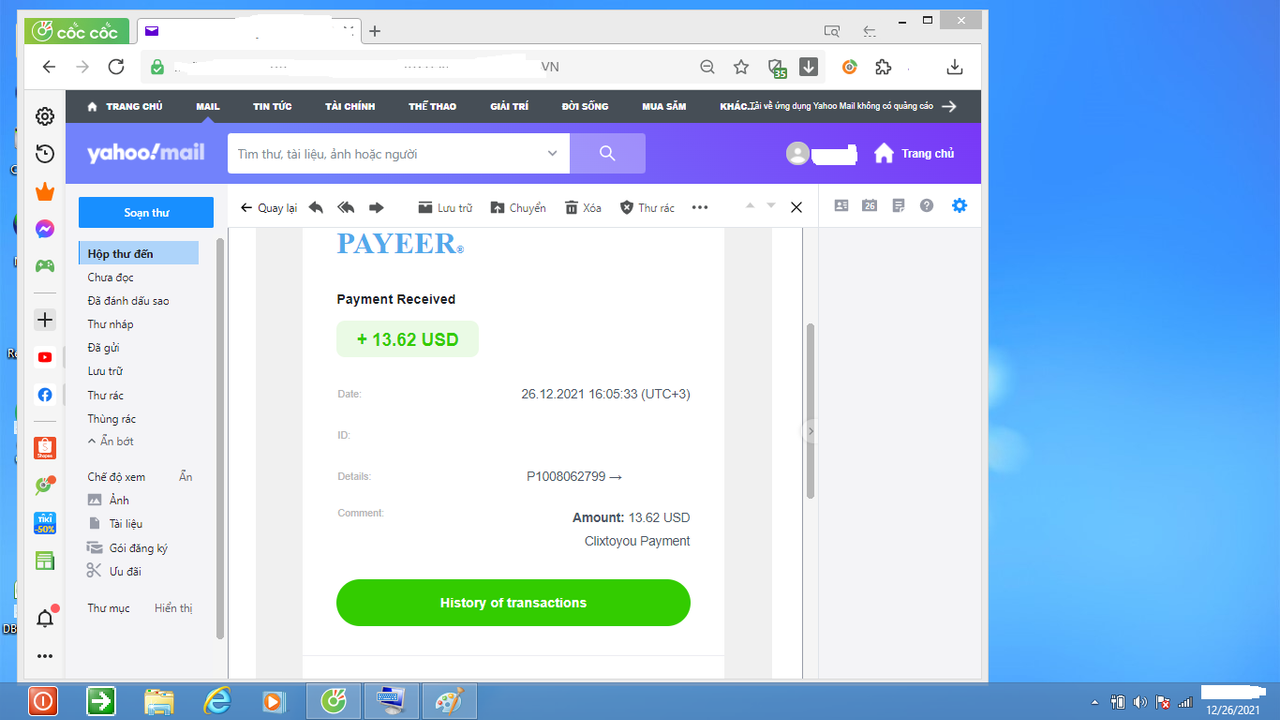Screen dimensions: 1280x720
Task: Open TRANG CHỦ in Yahoo nav bar
Action: tap(125, 106)
